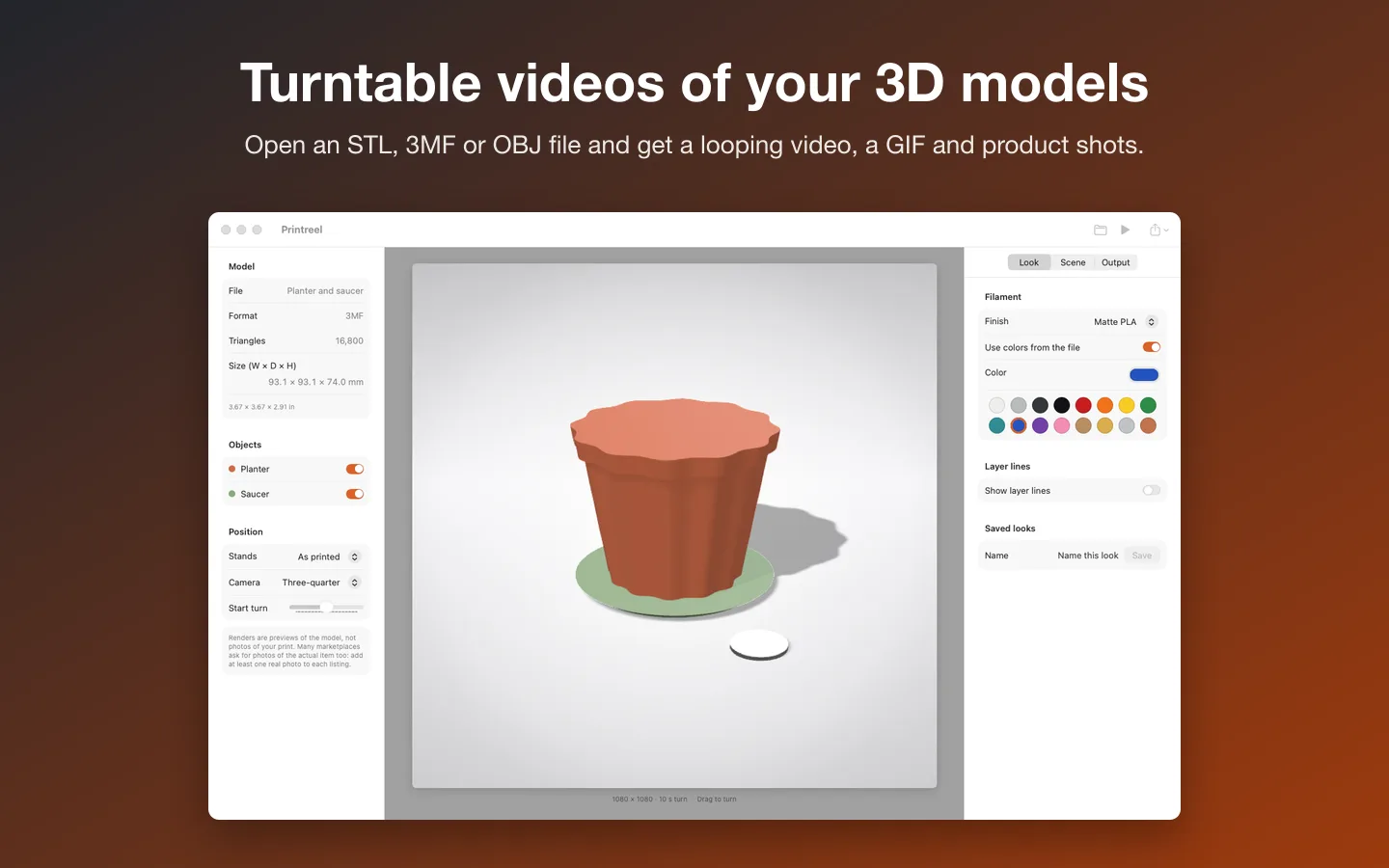Screen dimensions: 1389x868
Task: Open the Camera dropdown set to Three-quarter
Action: click(x=321, y=583)
